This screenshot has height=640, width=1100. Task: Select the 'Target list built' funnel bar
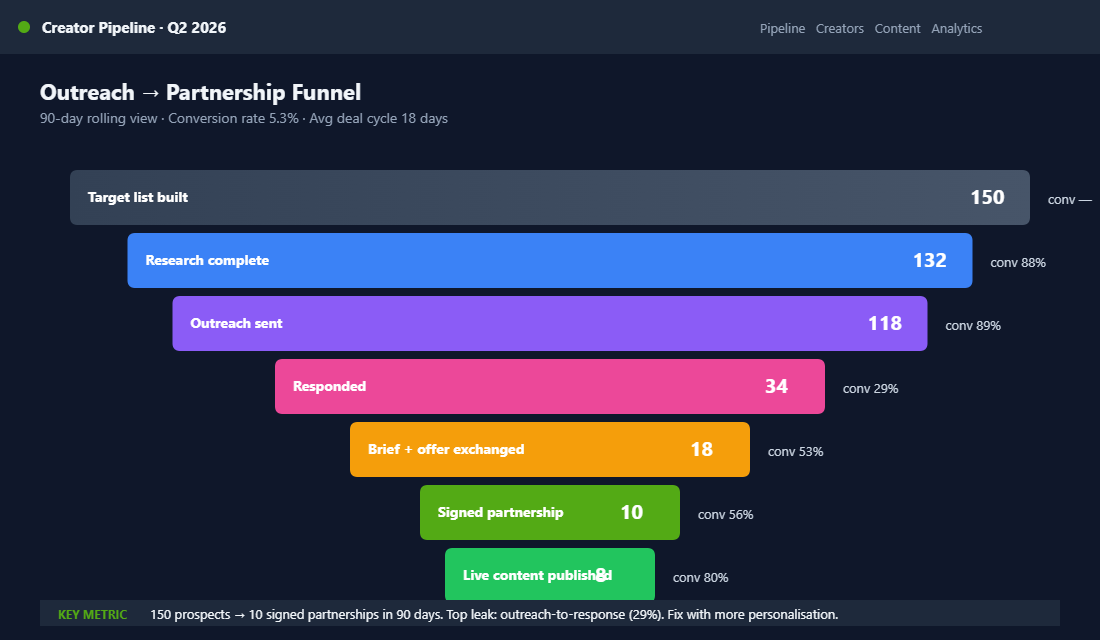(x=550, y=197)
